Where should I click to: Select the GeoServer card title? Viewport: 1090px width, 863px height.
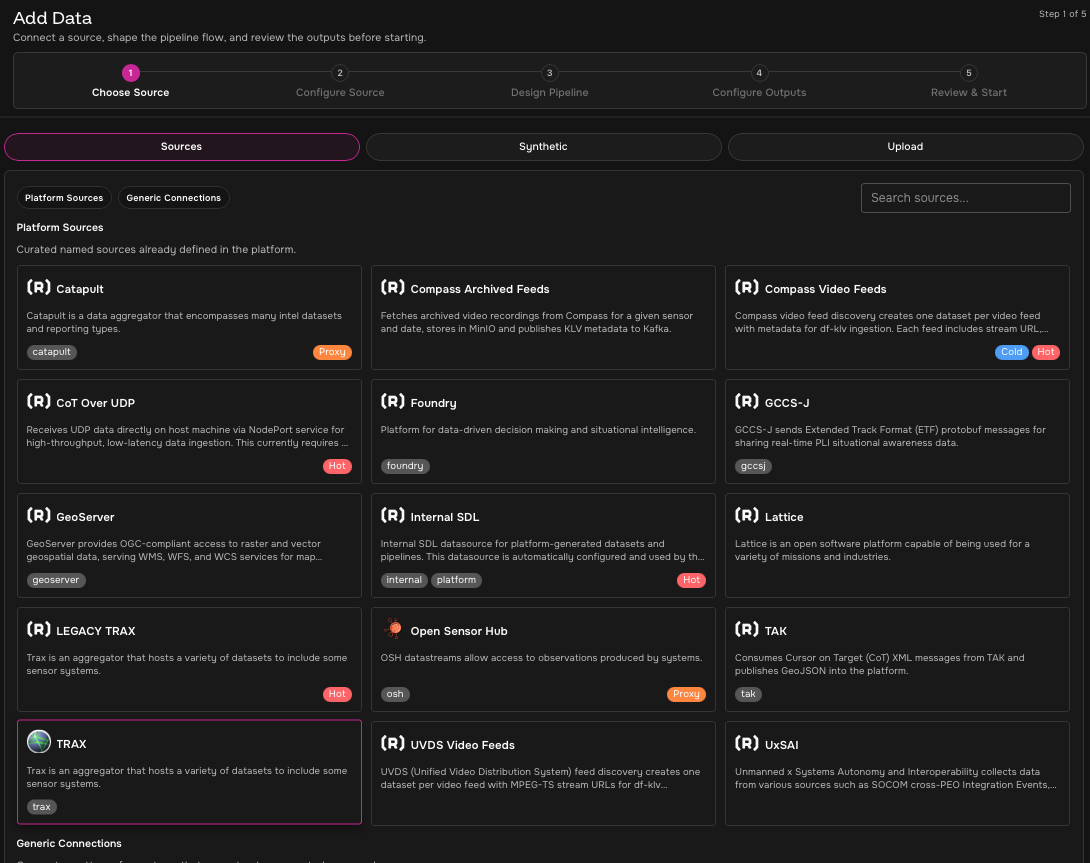(x=85, y=517)
